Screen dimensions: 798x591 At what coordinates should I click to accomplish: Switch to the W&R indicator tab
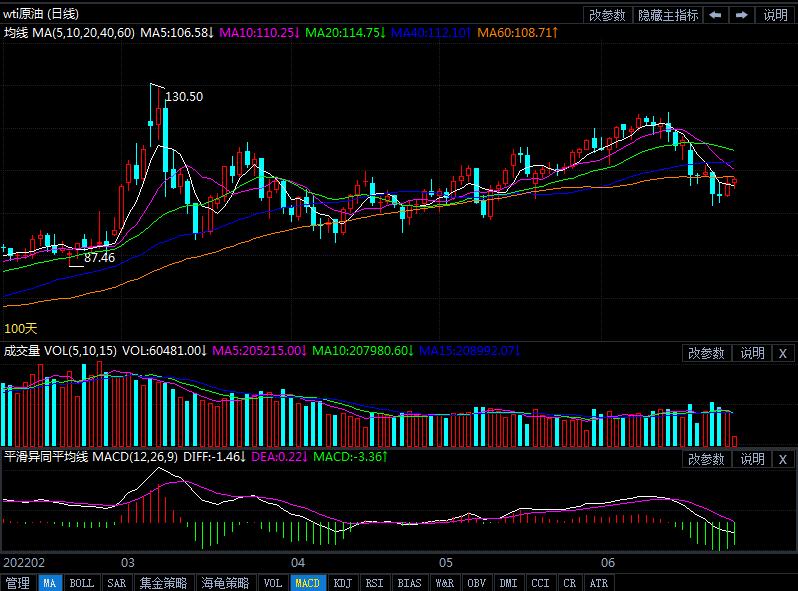(444, 583)
